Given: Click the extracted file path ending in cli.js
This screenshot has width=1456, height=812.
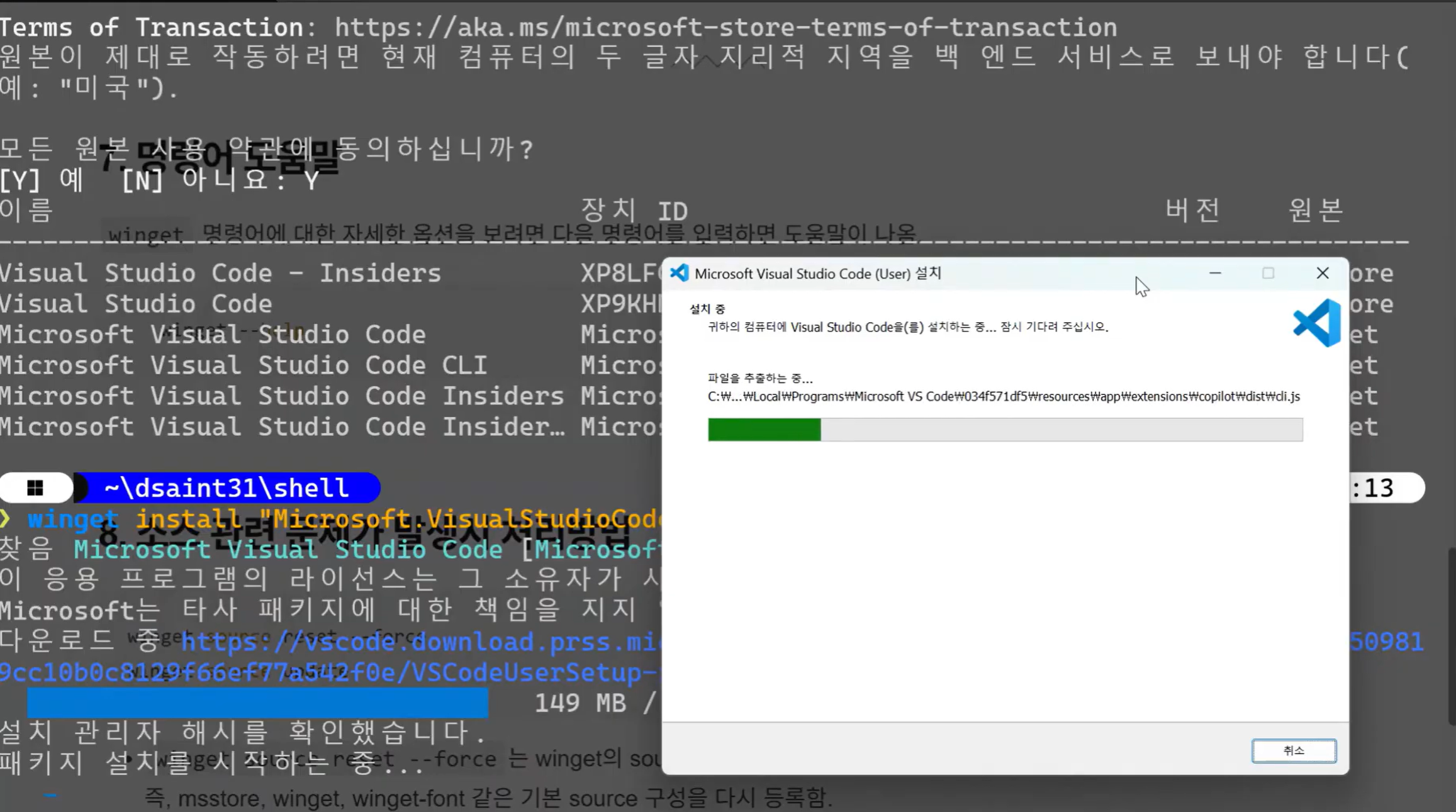Looking at the screenshot, I should (x=1004, y=396).
